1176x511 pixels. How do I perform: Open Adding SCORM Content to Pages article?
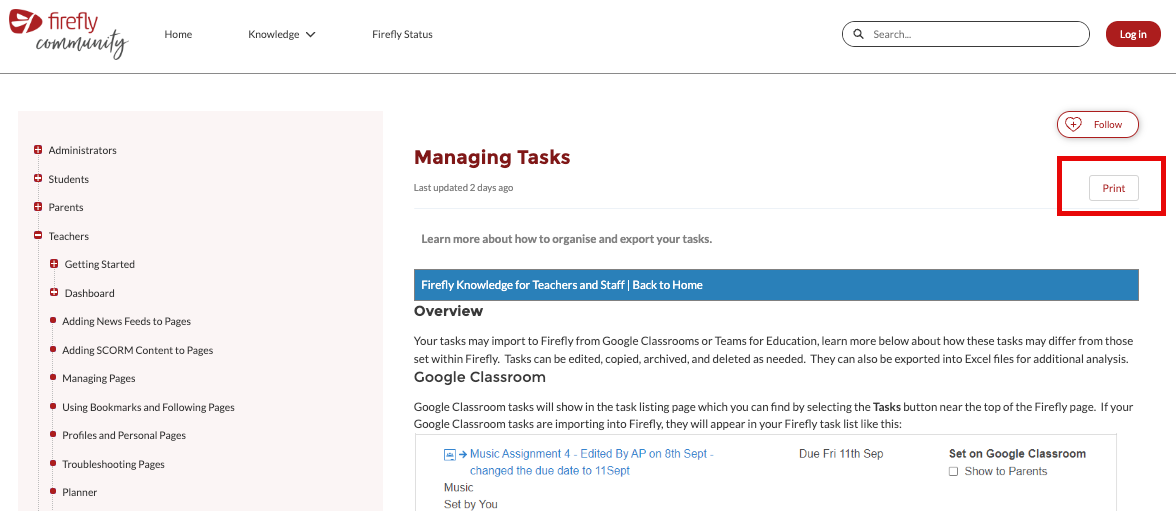[x=137, y=350]
